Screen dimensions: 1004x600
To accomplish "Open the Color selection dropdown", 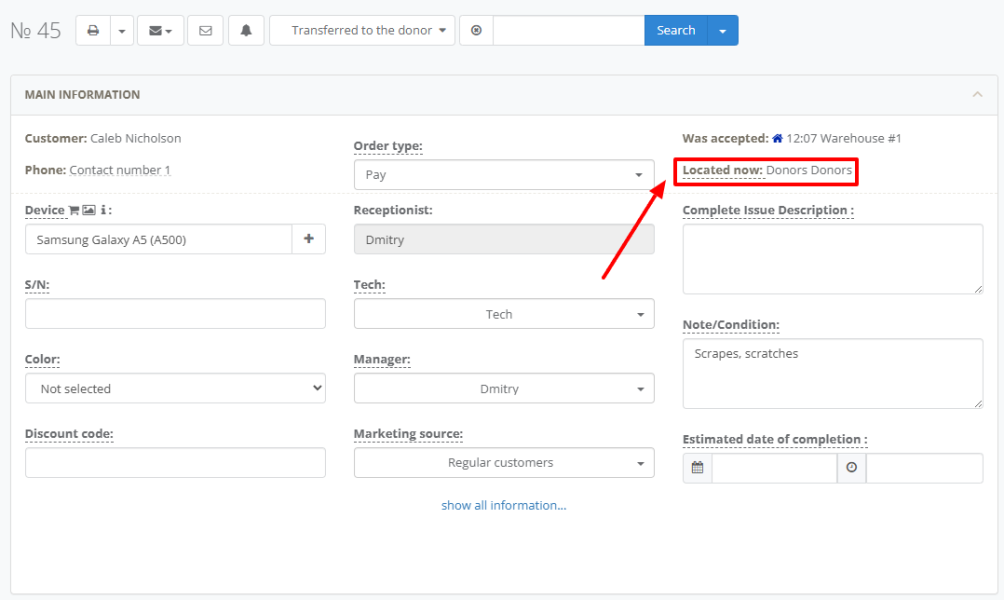I will (x=175, y=388).
